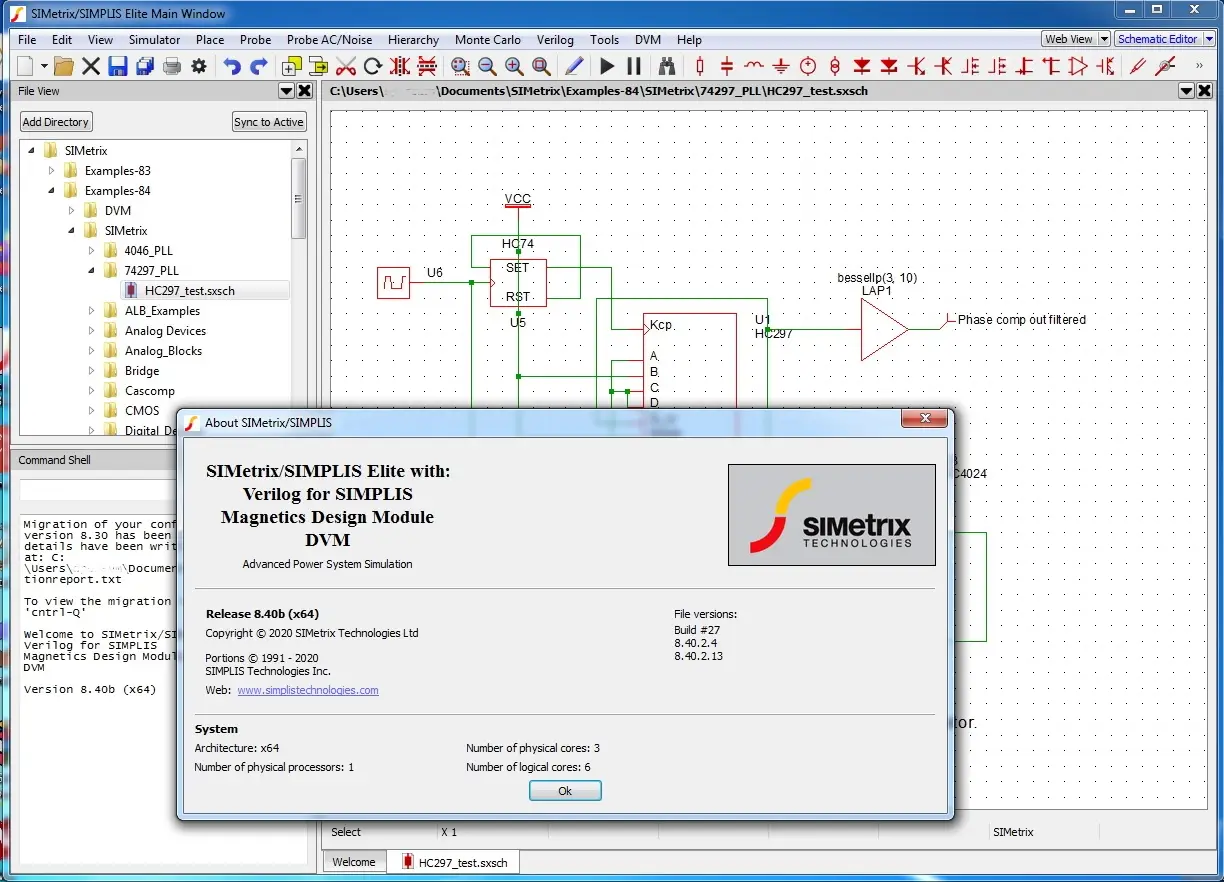This screenshot has width=1224, height=882.
Task: Place an inductor from the toolbar
Action: 754,66
